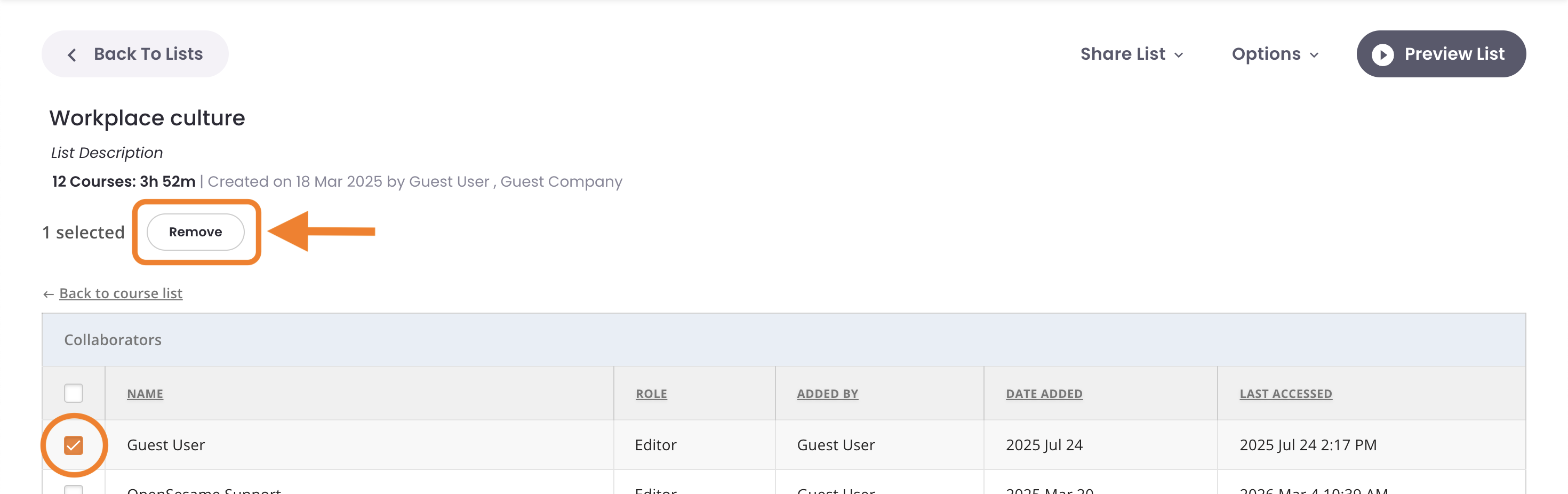Toggle the select-all collaborators checkbox
Viewport: 1568px width, 494px height.
(74, 393)
